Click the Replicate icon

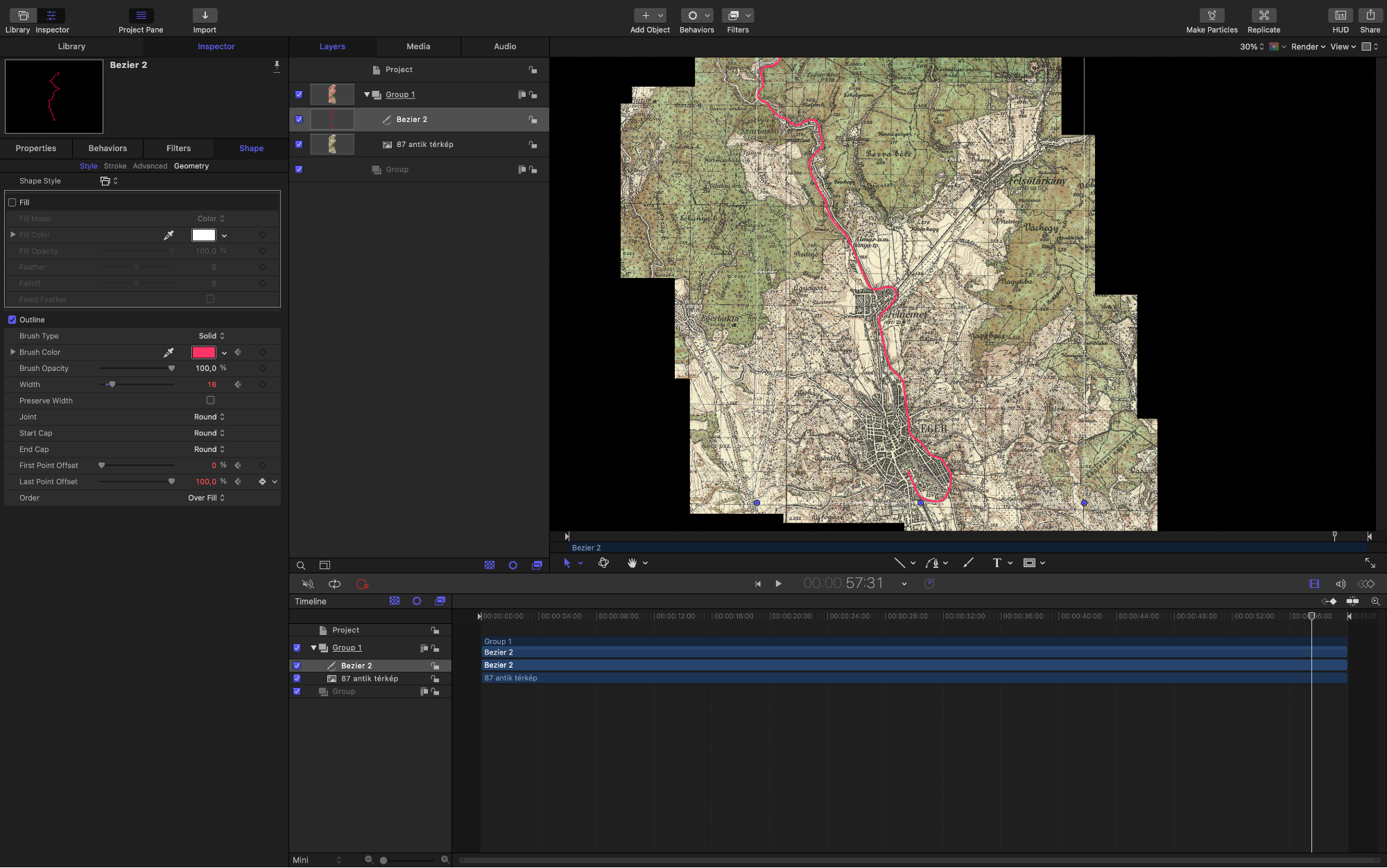1264,15
